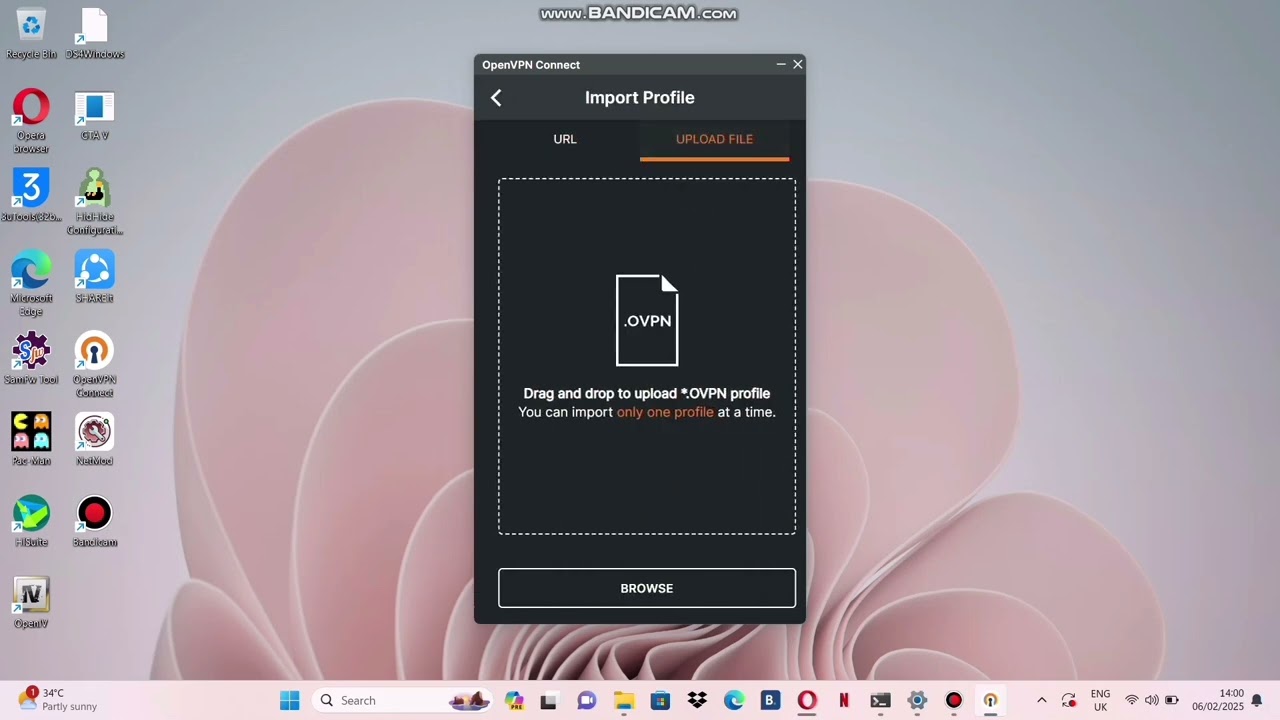Select the NetMod desktop shortcut
The image size is (1280, 720).
click(x=94, y=440)
